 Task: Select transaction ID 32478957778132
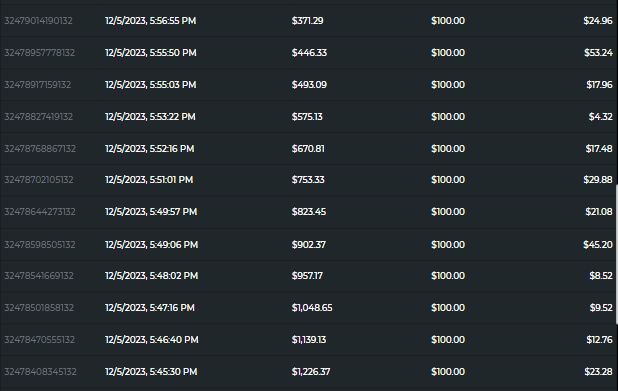pyautogui.click(x=39, y=53)
